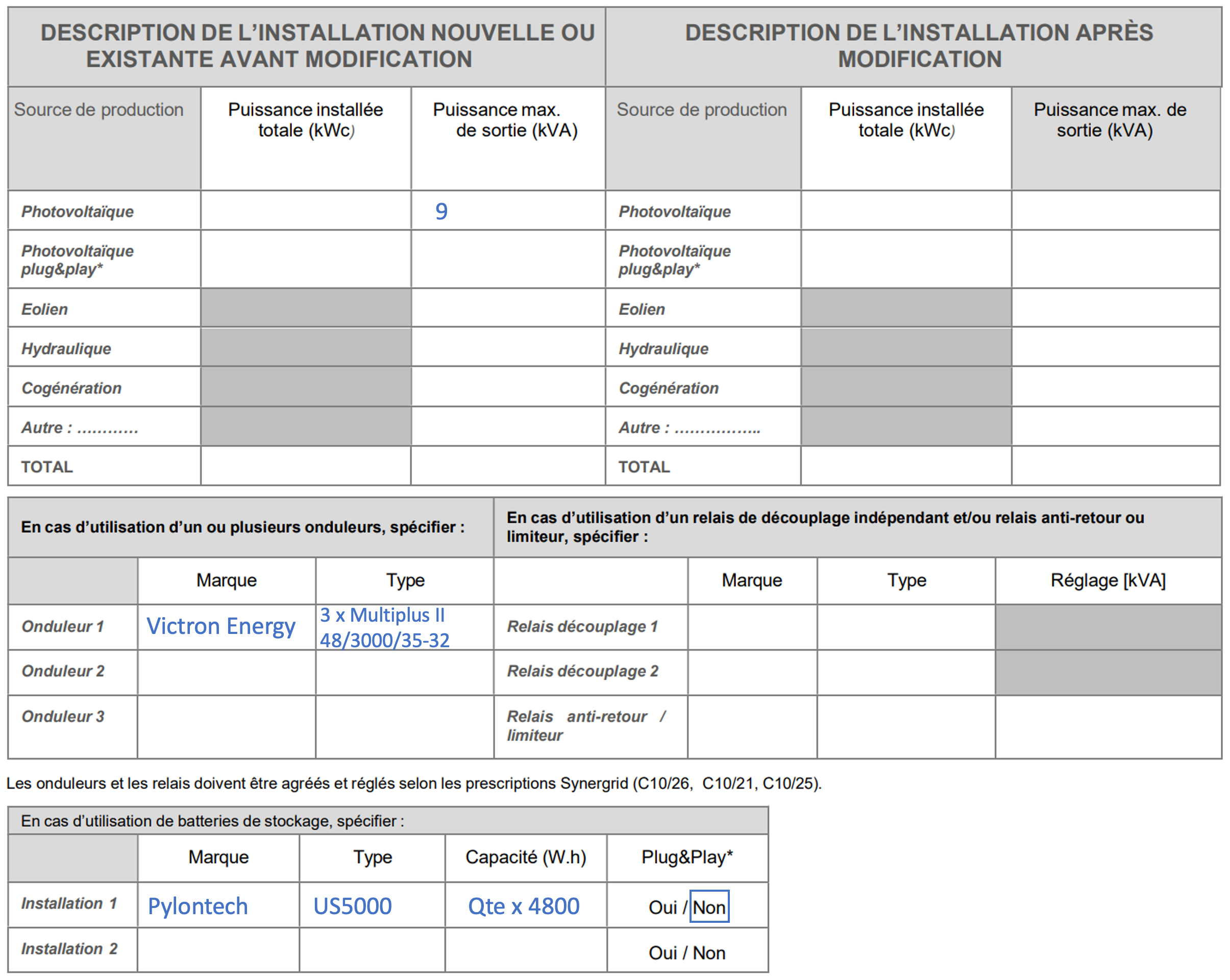Click the Relais anti-retour Type field

(906, 727)
